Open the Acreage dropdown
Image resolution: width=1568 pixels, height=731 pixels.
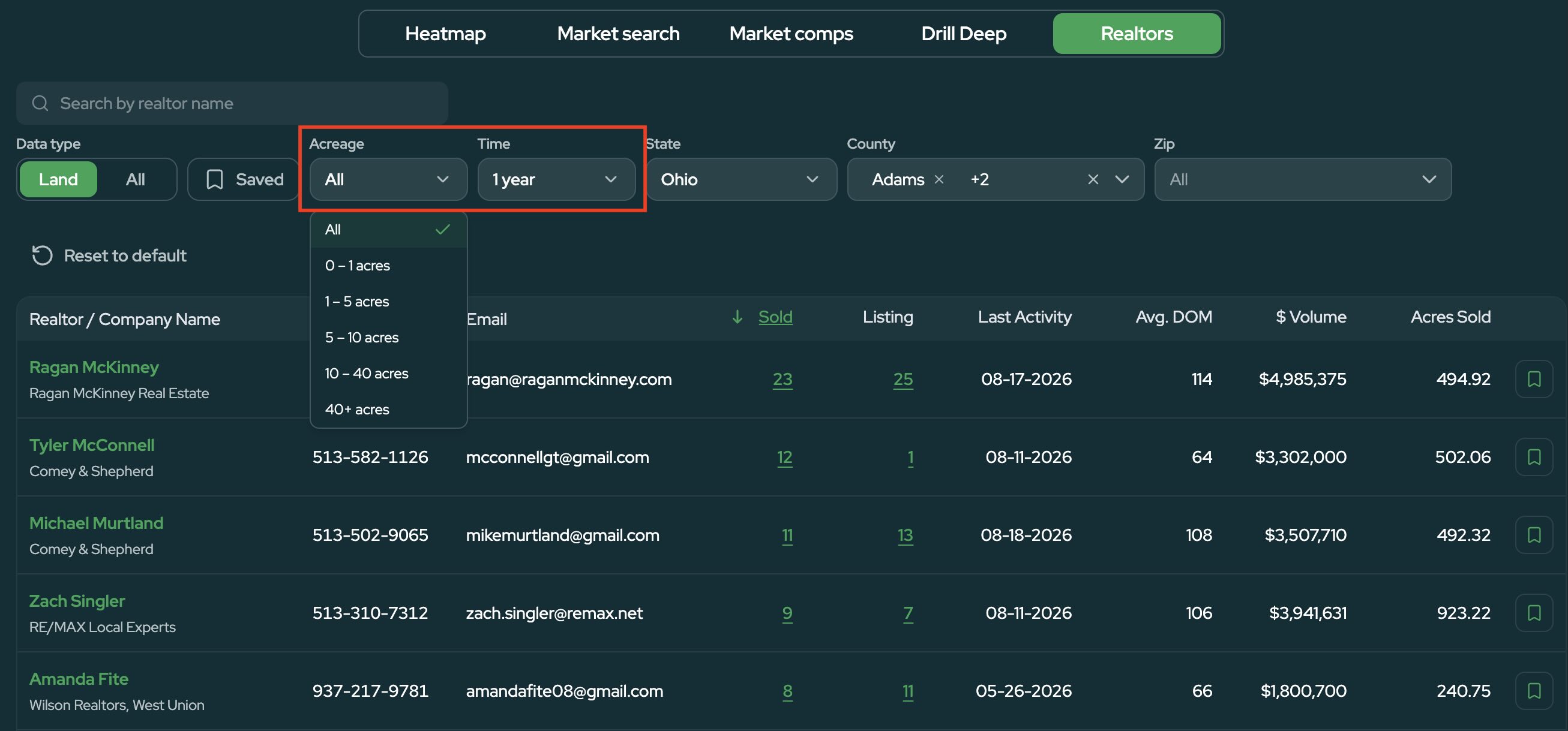point(388,179)
